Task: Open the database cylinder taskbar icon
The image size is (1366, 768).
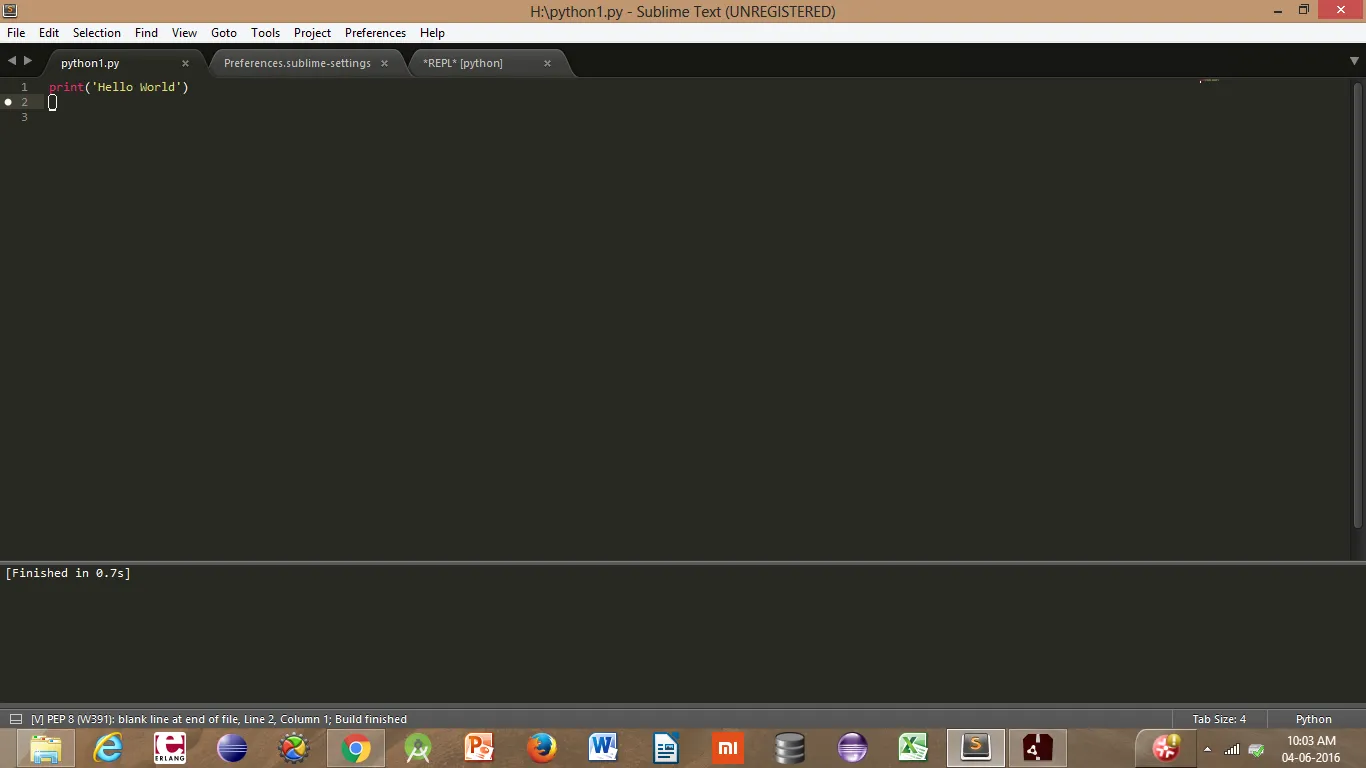Action: point(790,748)
